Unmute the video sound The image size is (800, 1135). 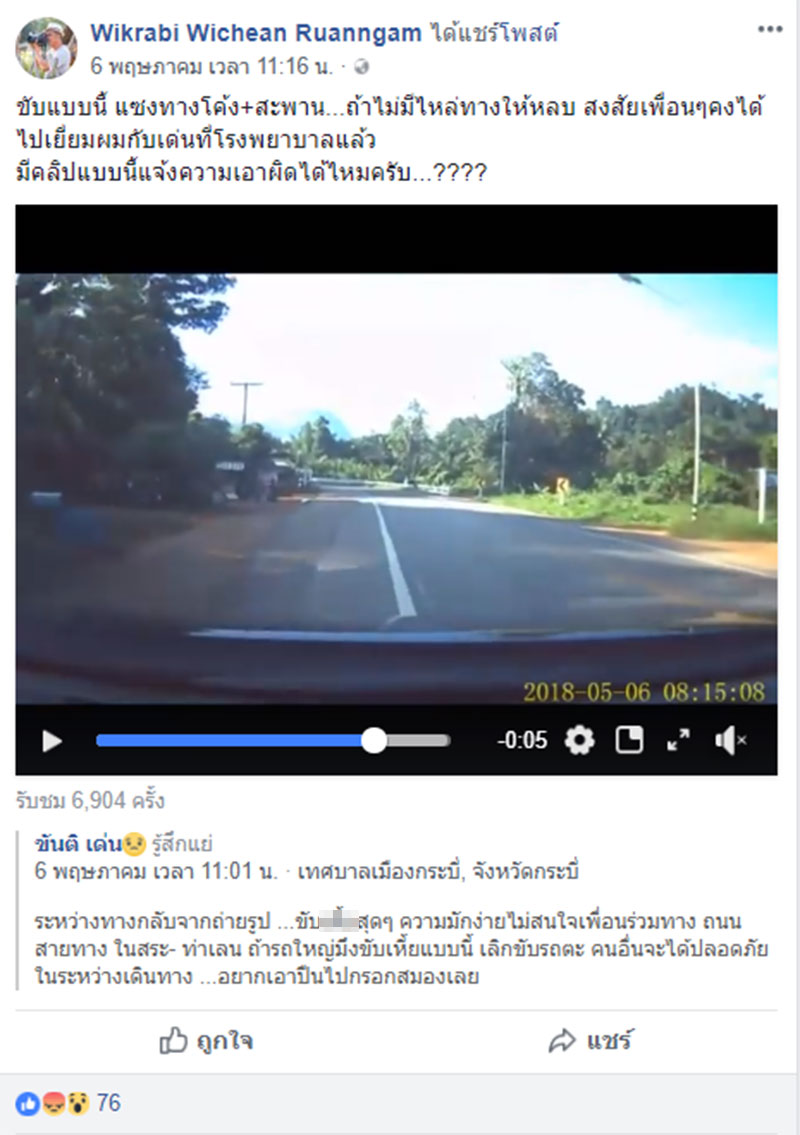pyautogui.click(x=730, y=741)
